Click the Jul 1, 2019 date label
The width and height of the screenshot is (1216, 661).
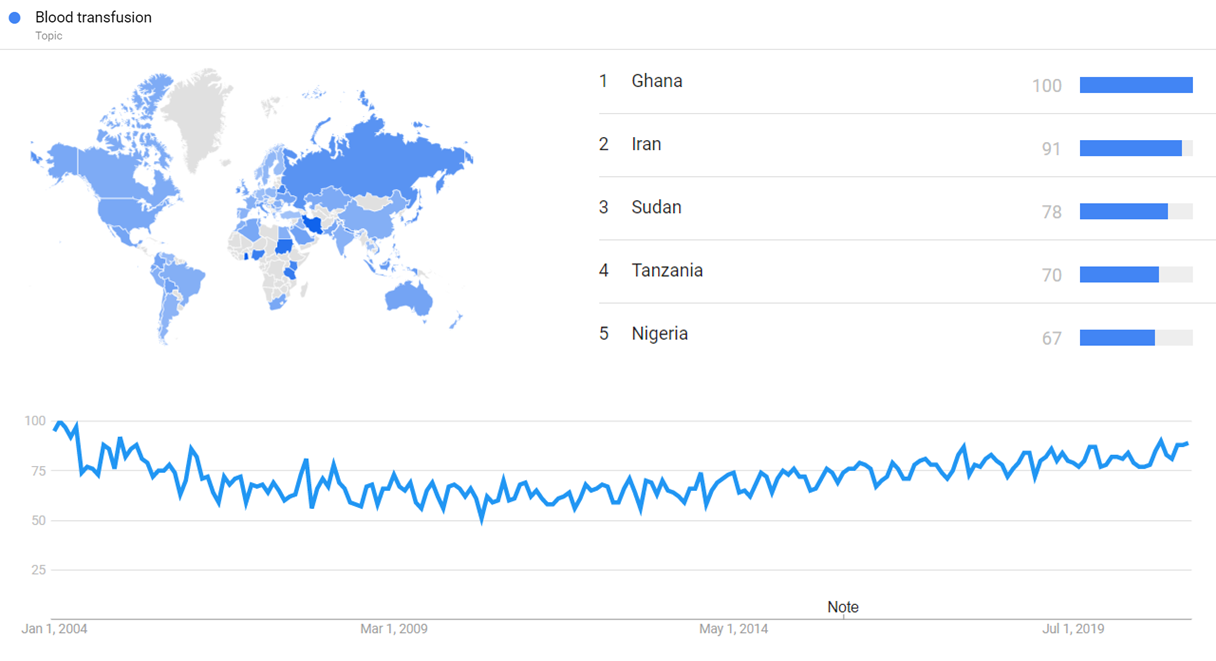pyautogui.click(x=1073, y=629)
